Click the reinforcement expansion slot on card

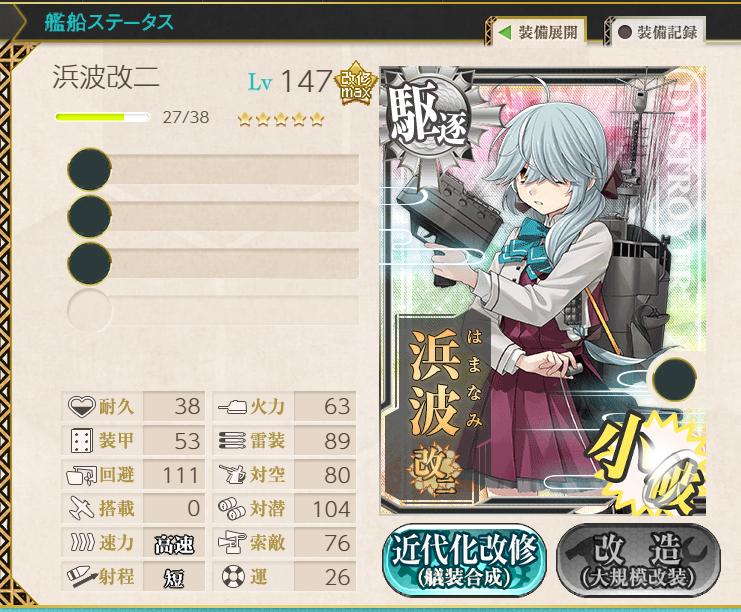point(674,379)
